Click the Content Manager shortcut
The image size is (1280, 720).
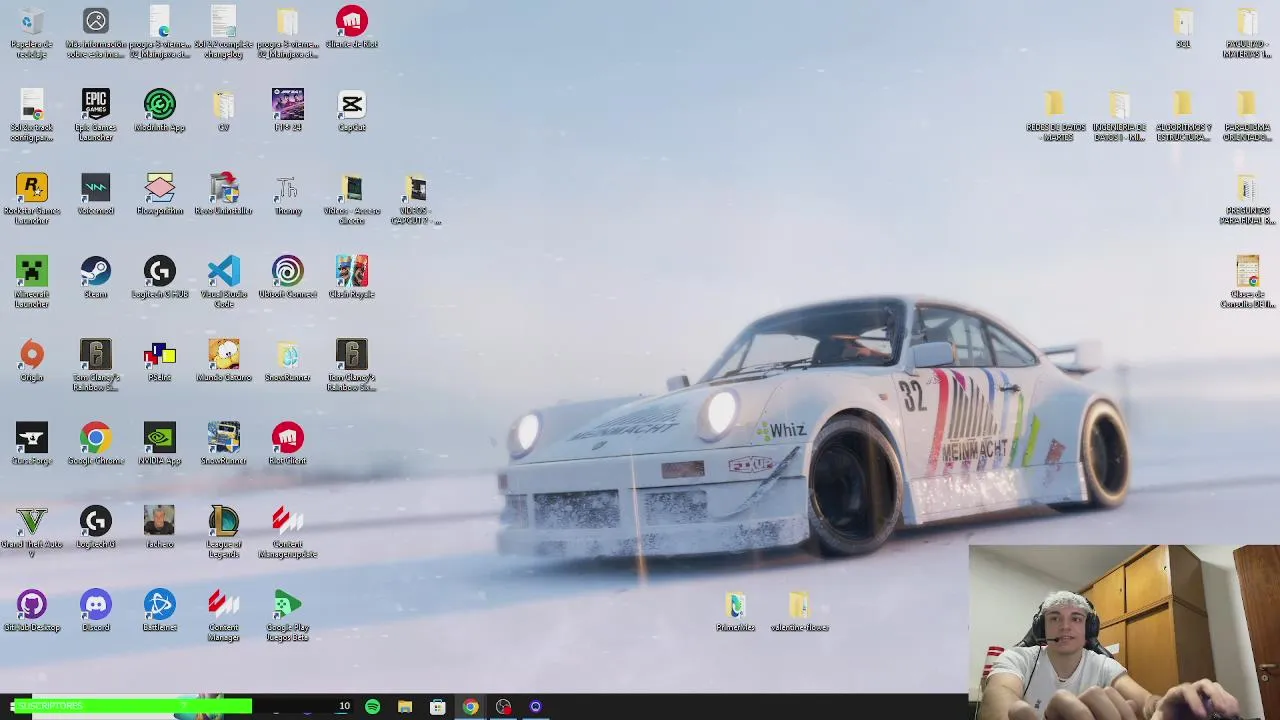click(223, 615)
